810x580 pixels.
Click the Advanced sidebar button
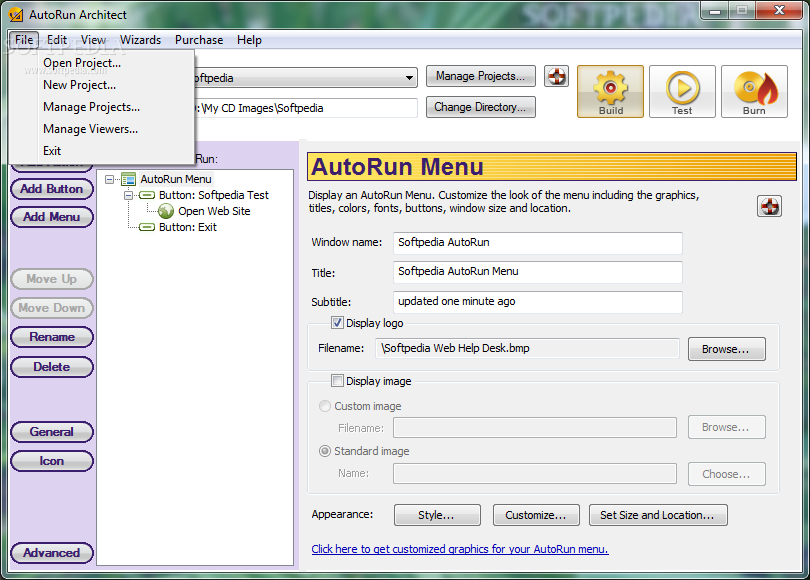(x=52, y=553)
